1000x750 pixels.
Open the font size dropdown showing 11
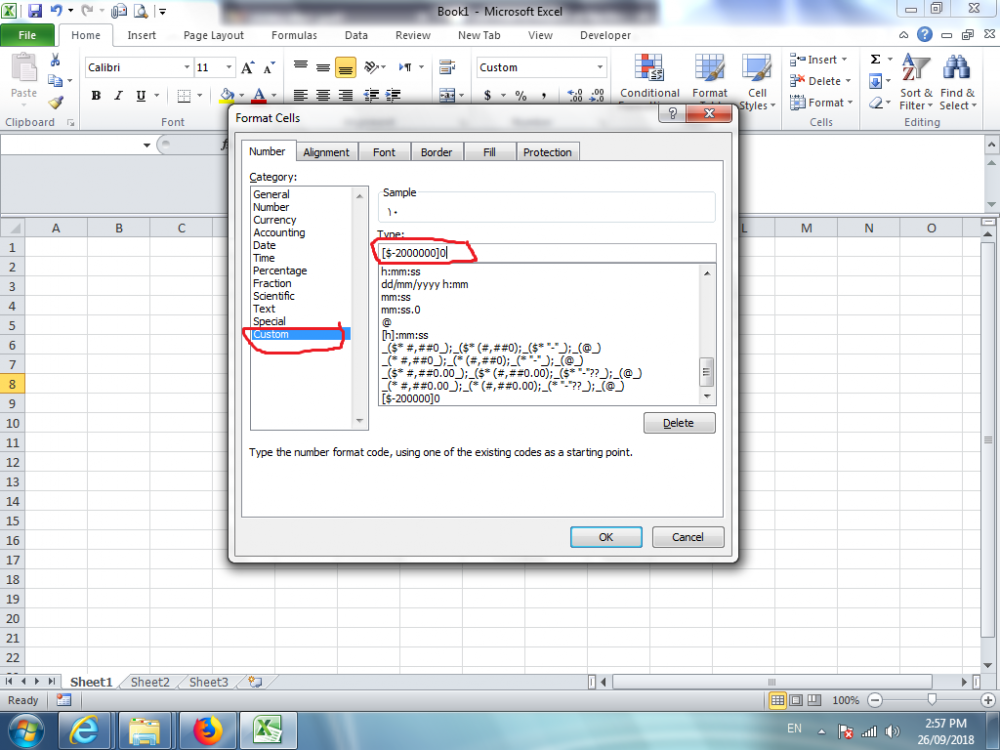click(x=229, y=67)
